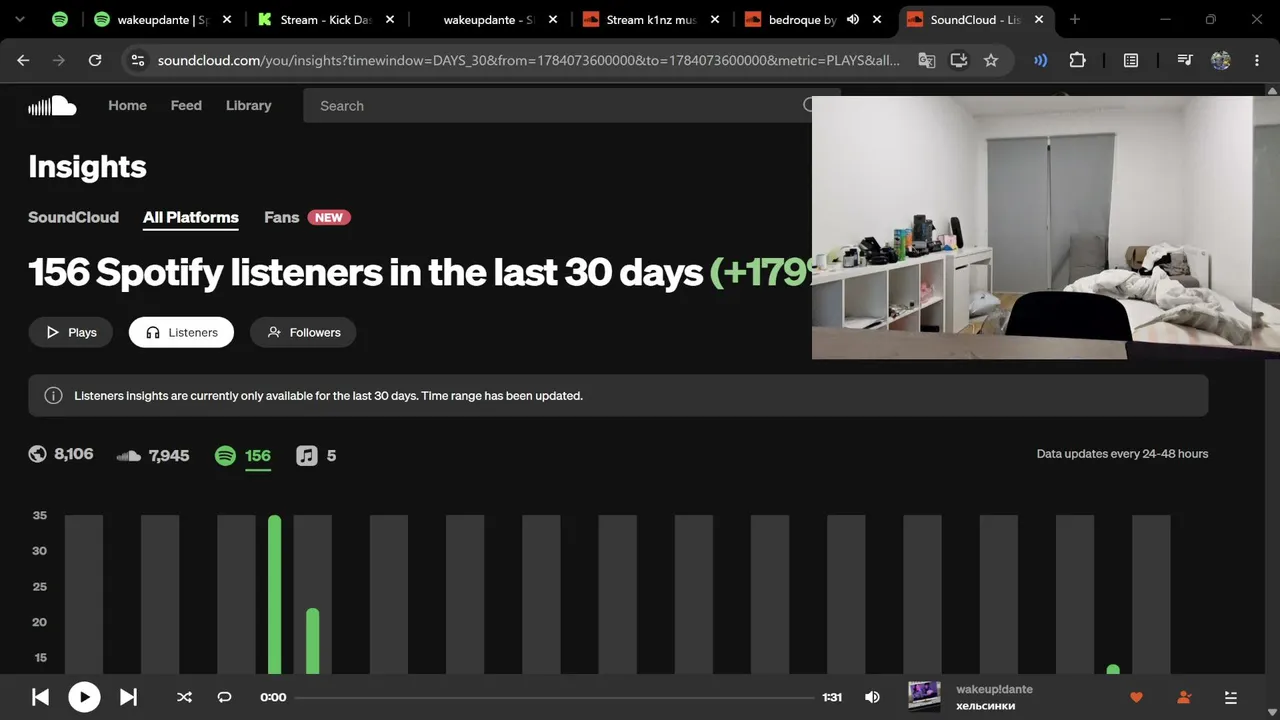The width and height of the screenshot is (1280, 720).
Task: Select the SoundCloud cloud stats icon
Action: 129,456
